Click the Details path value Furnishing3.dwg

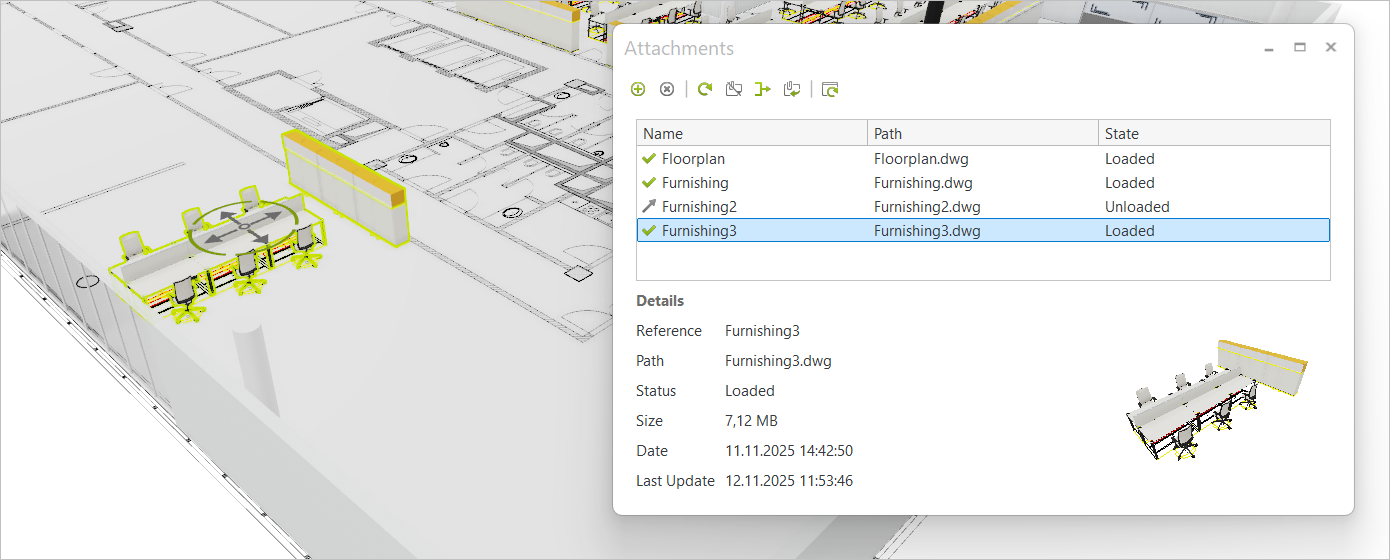(778, 361)
